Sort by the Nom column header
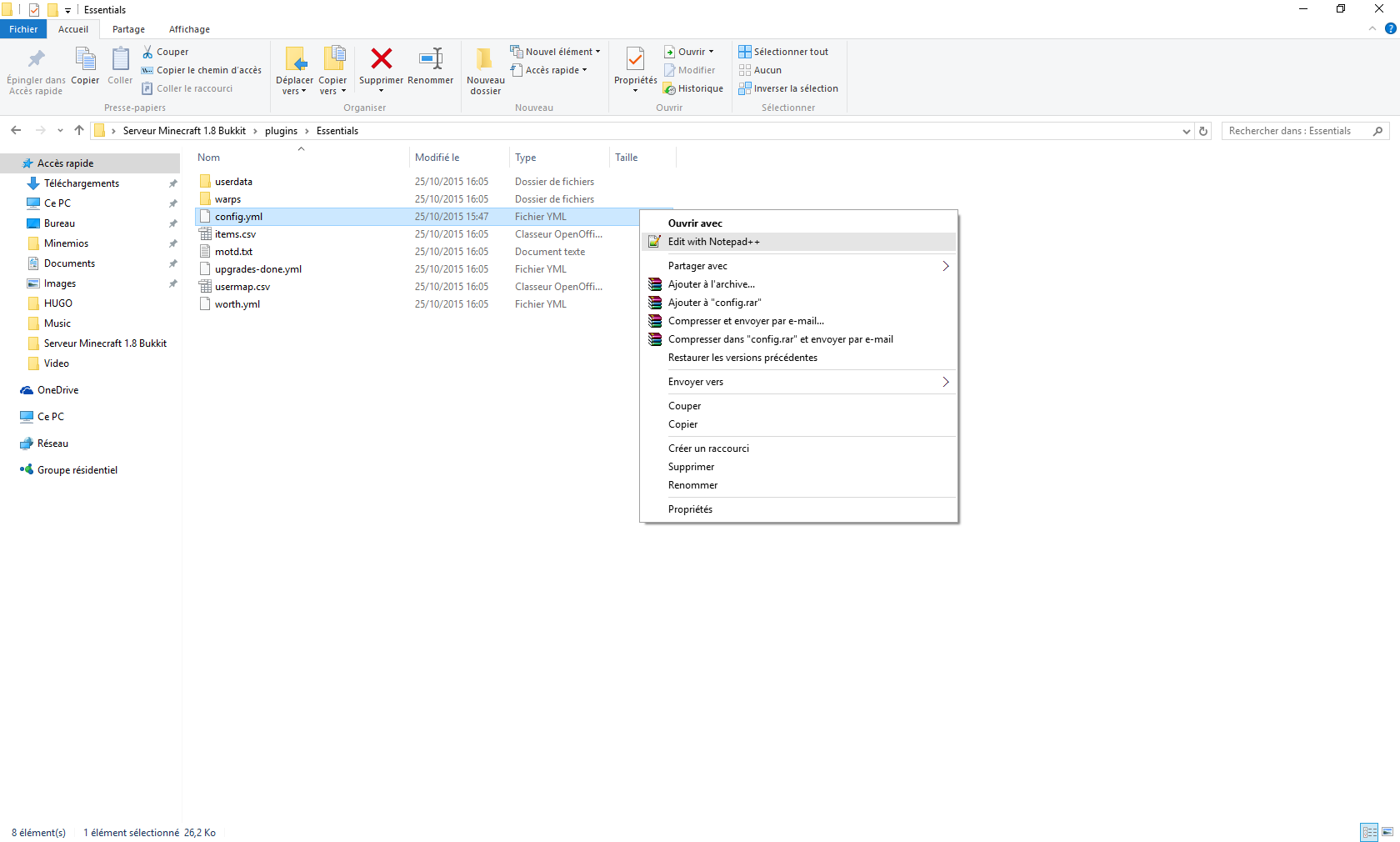 click(x=301, y=158)
